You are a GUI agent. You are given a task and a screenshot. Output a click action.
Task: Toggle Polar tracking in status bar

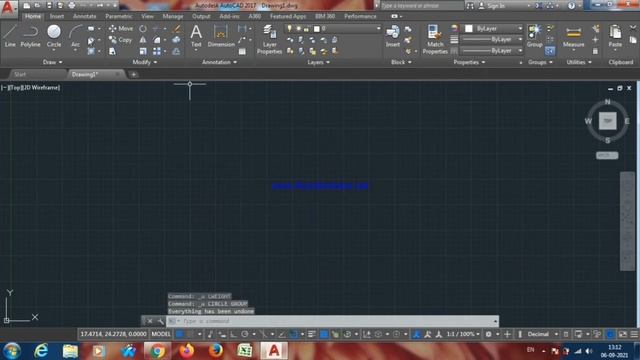click(244, 334)
